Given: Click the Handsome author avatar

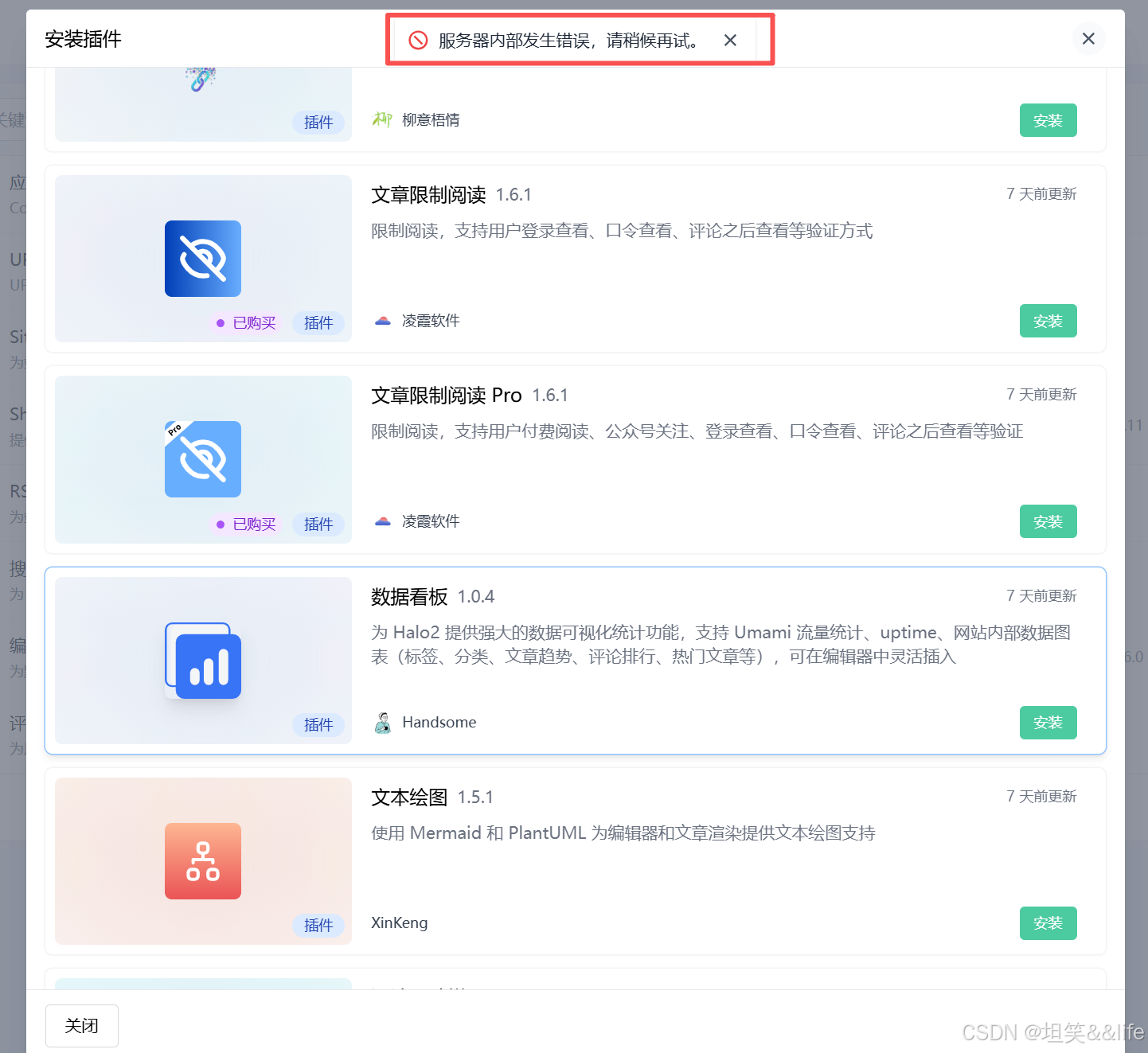Looking at the screenshot, I should coord(383,722).
